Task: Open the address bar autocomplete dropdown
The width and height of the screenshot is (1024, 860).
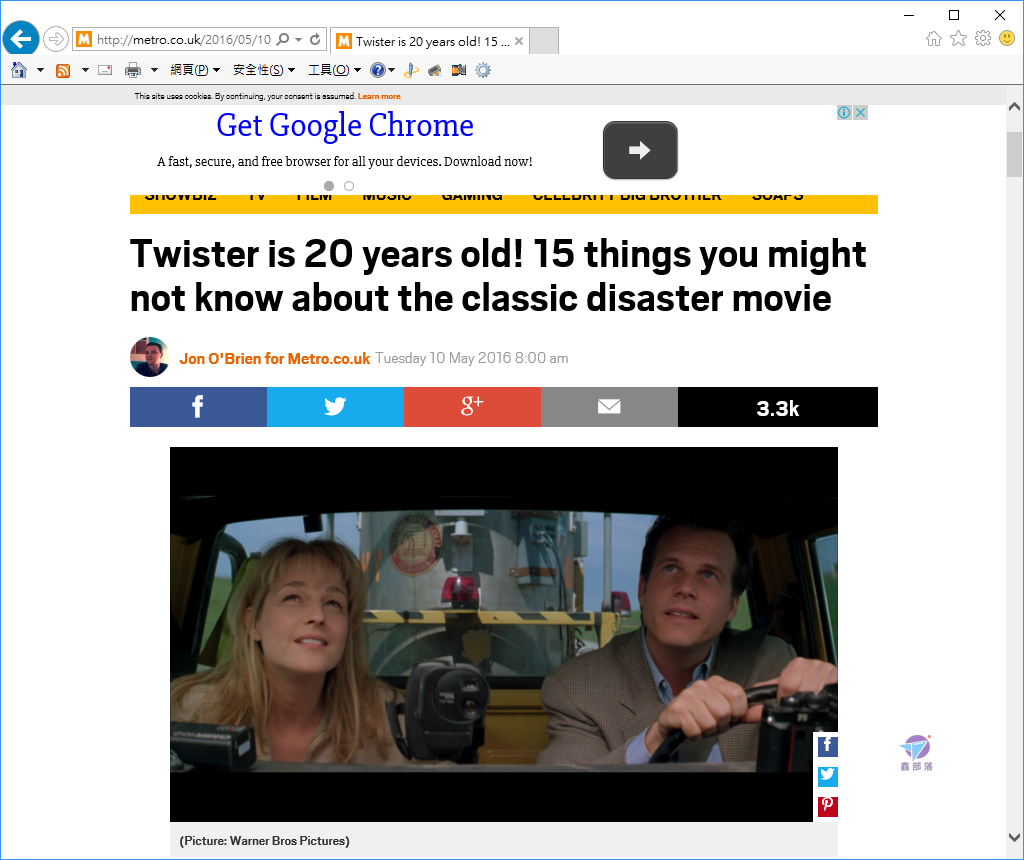Action: pos(298,39)
